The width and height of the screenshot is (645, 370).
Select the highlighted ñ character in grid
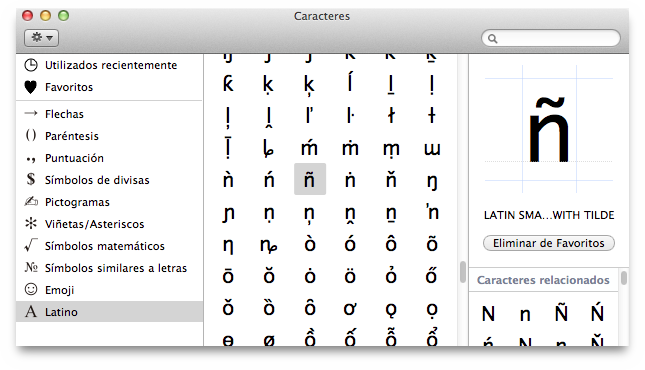coord(310,179)
